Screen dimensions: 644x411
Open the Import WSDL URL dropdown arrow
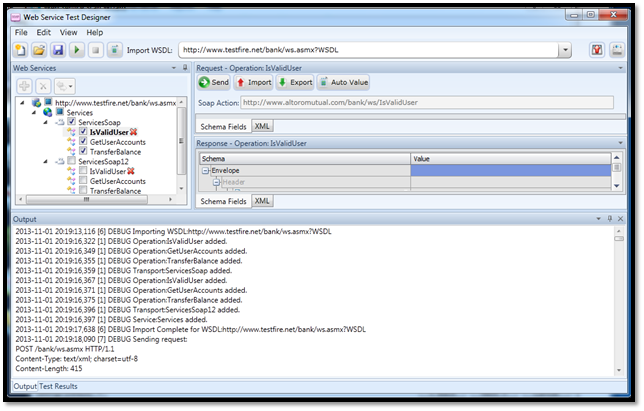(x=566, y=50)
